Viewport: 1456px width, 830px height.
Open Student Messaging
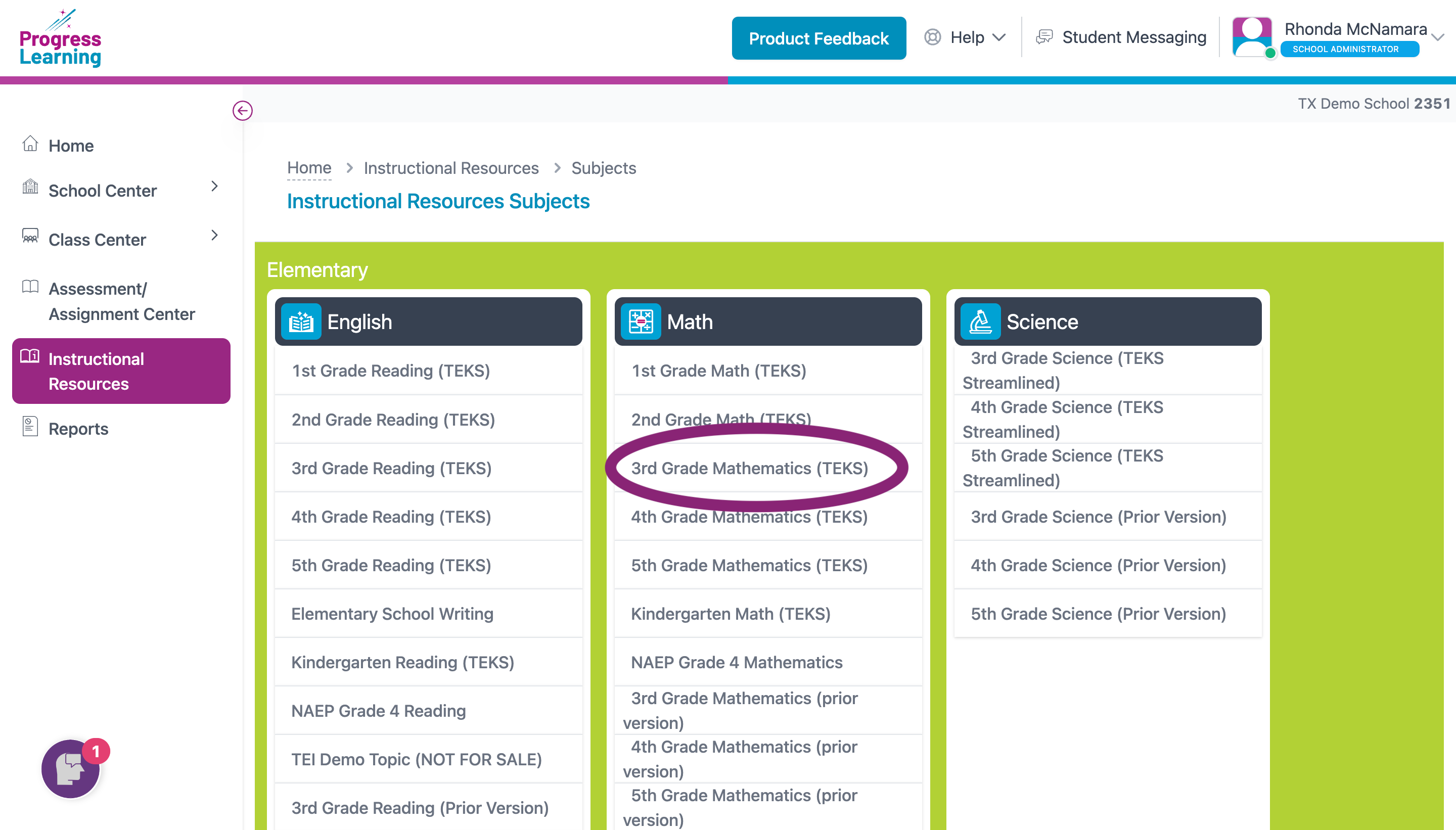(x=1134, y=37)
